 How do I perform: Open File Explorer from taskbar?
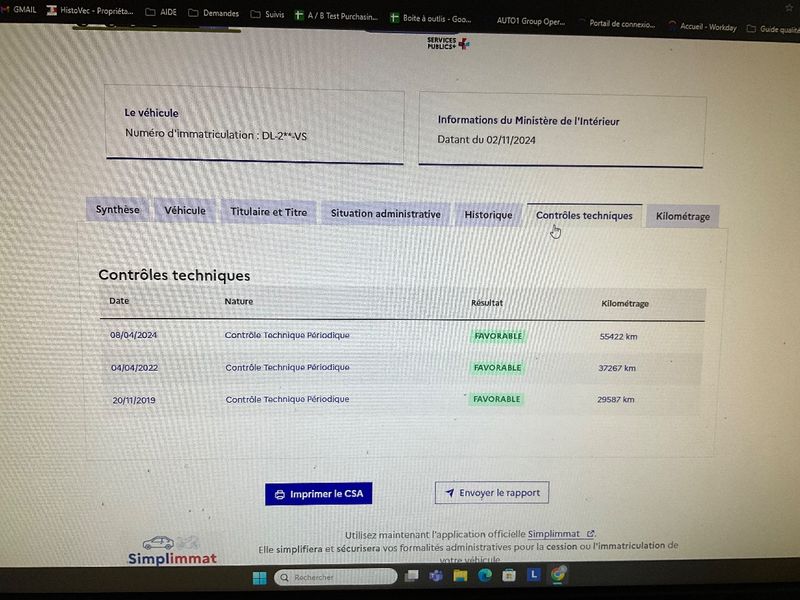tap(460, 576)
